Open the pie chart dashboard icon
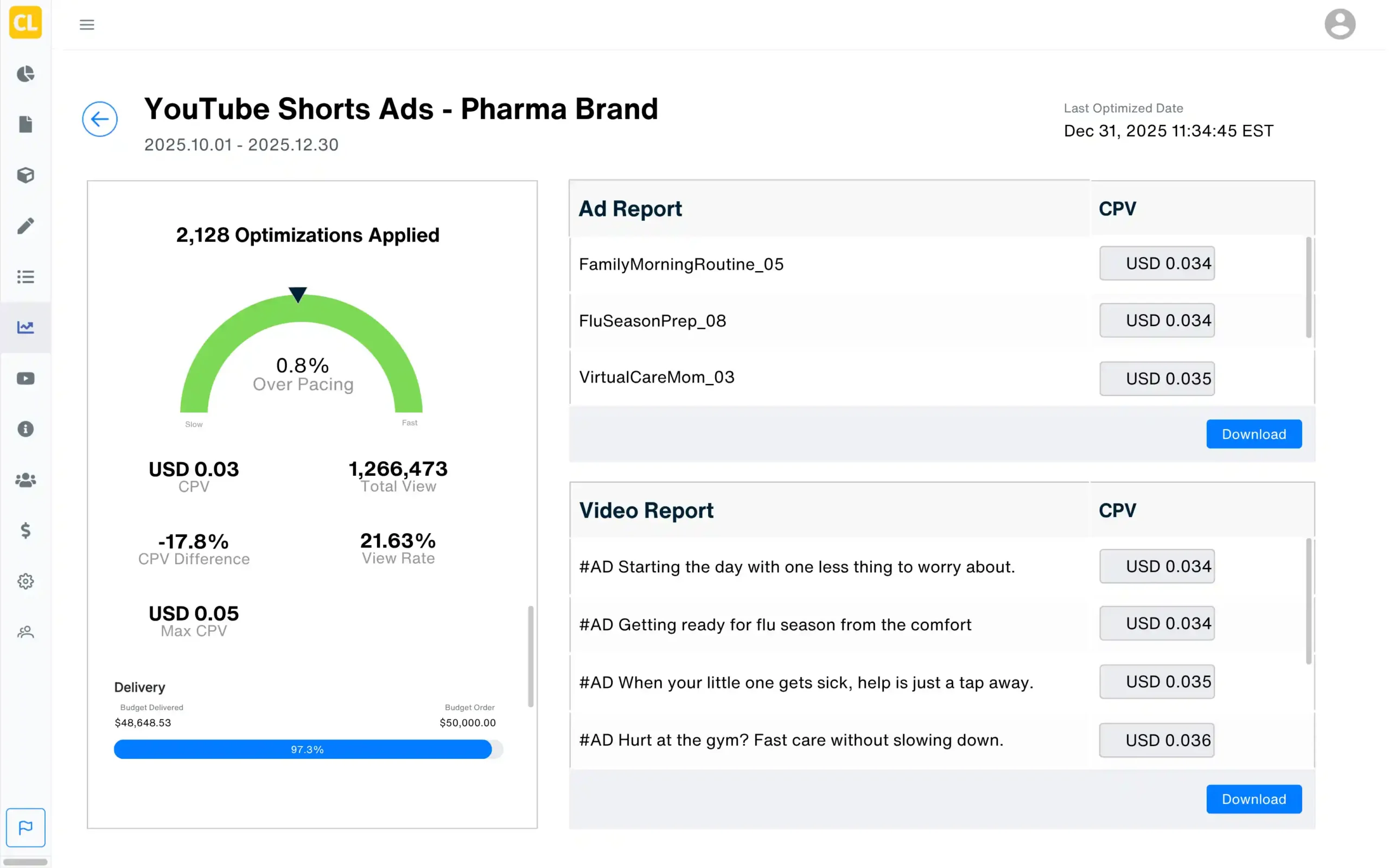This screenshot has height=868, width=1389. coord(26,74)
